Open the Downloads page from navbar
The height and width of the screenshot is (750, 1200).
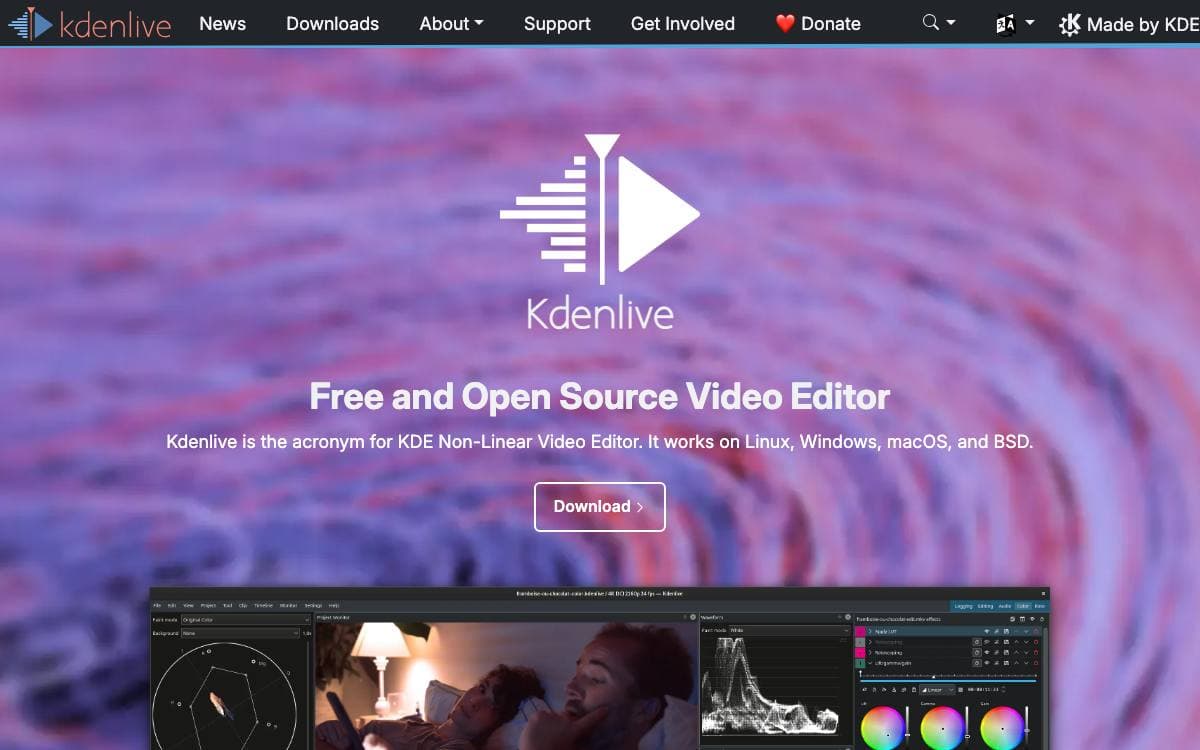point(332,23)
